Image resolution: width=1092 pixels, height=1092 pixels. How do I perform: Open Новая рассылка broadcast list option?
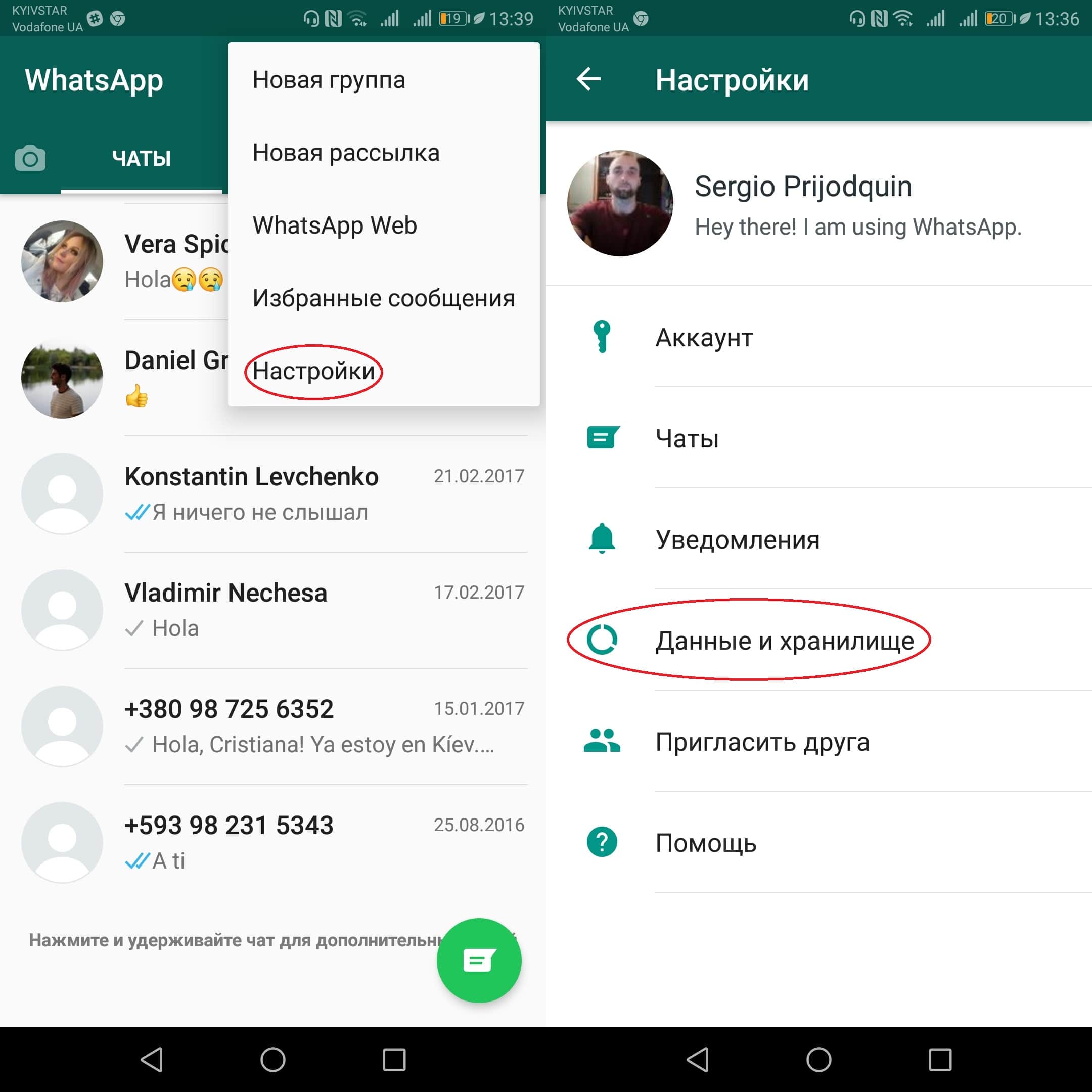[x=348, y=154]
